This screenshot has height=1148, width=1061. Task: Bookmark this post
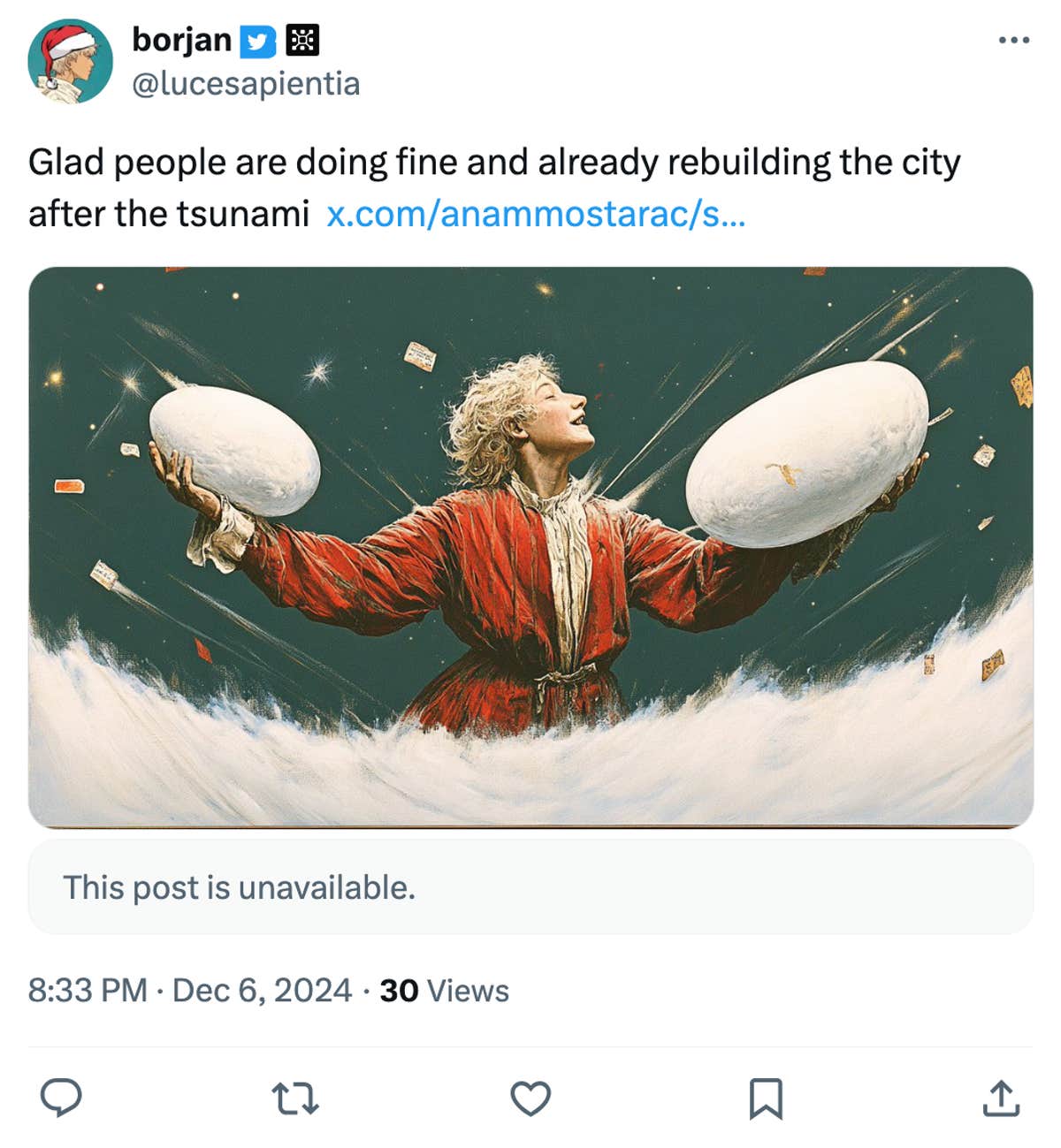pyautogui.click(x=767, y=1100)
